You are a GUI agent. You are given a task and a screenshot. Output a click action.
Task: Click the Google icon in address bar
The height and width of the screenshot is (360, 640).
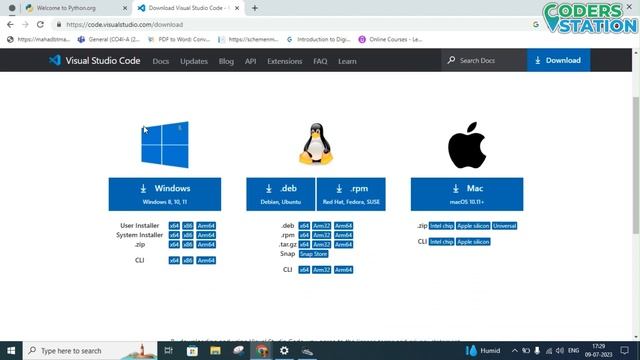point(536,24)
